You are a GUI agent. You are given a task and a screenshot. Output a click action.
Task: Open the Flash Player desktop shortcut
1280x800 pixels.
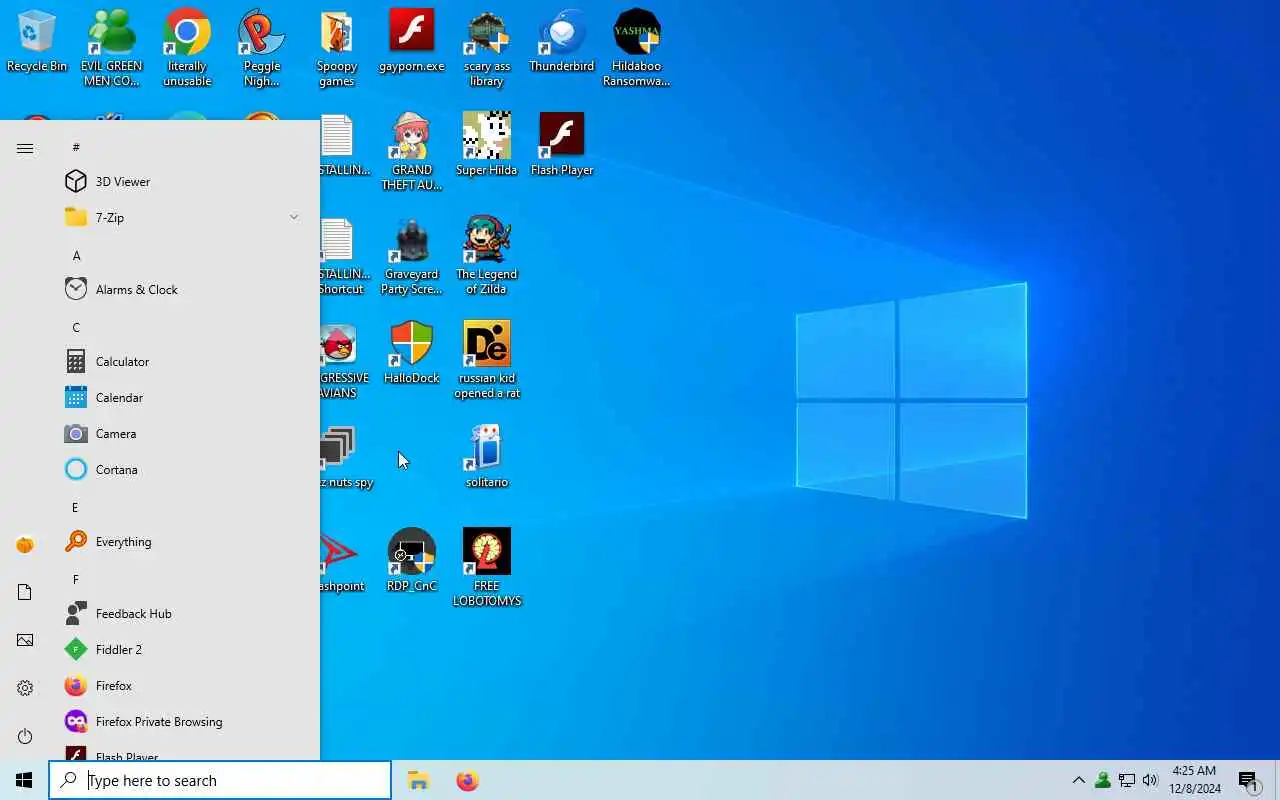click(562, 145)
